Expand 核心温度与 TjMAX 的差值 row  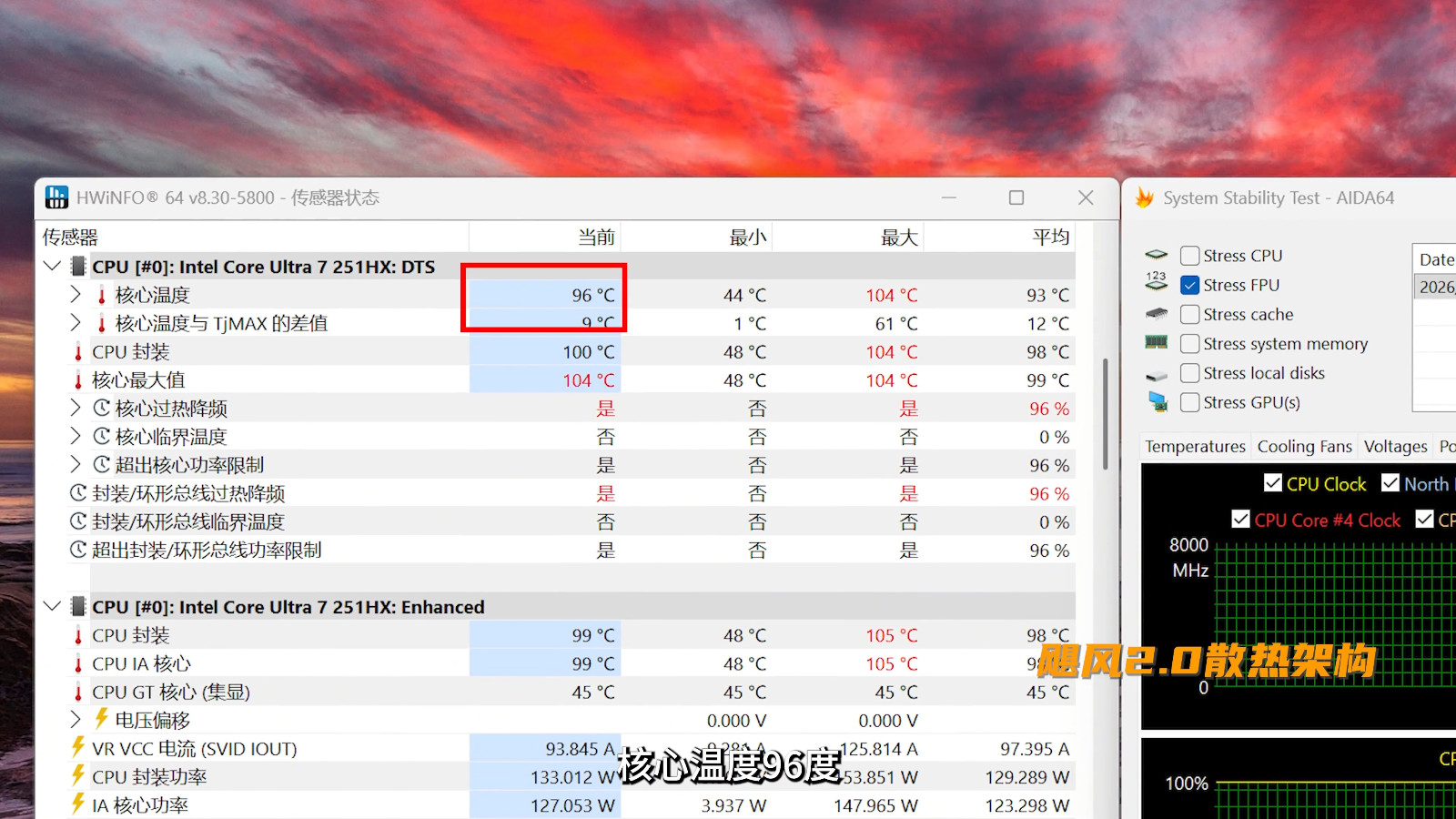click(76, 323)
